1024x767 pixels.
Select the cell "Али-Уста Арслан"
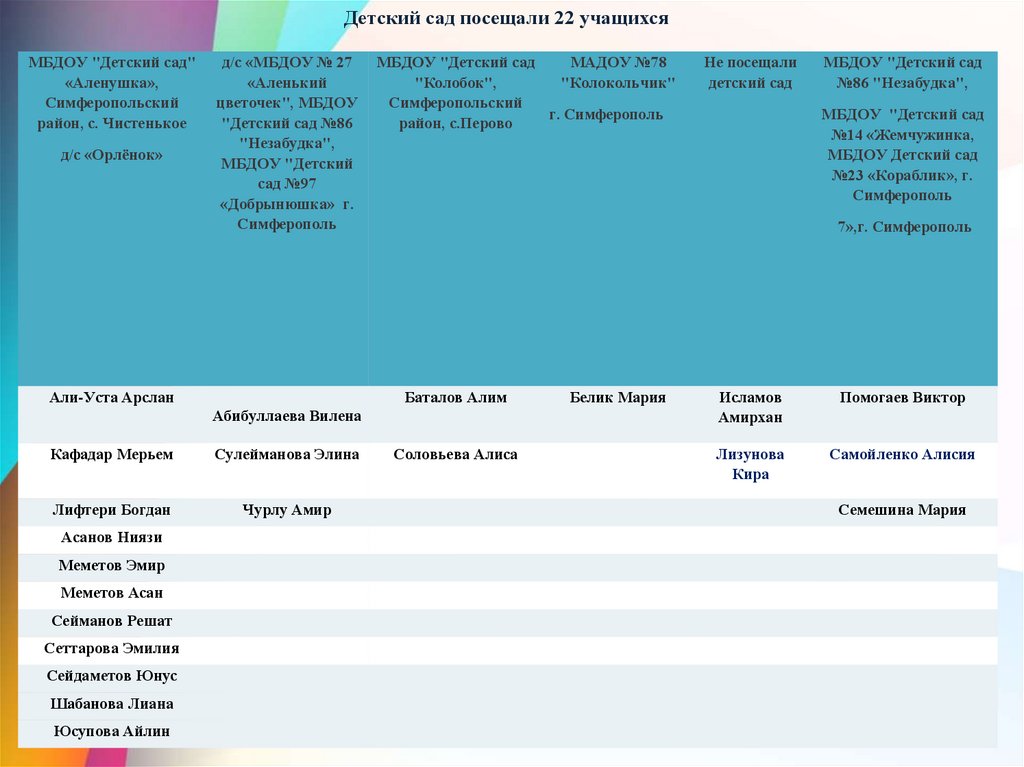[x=112, y=397]
